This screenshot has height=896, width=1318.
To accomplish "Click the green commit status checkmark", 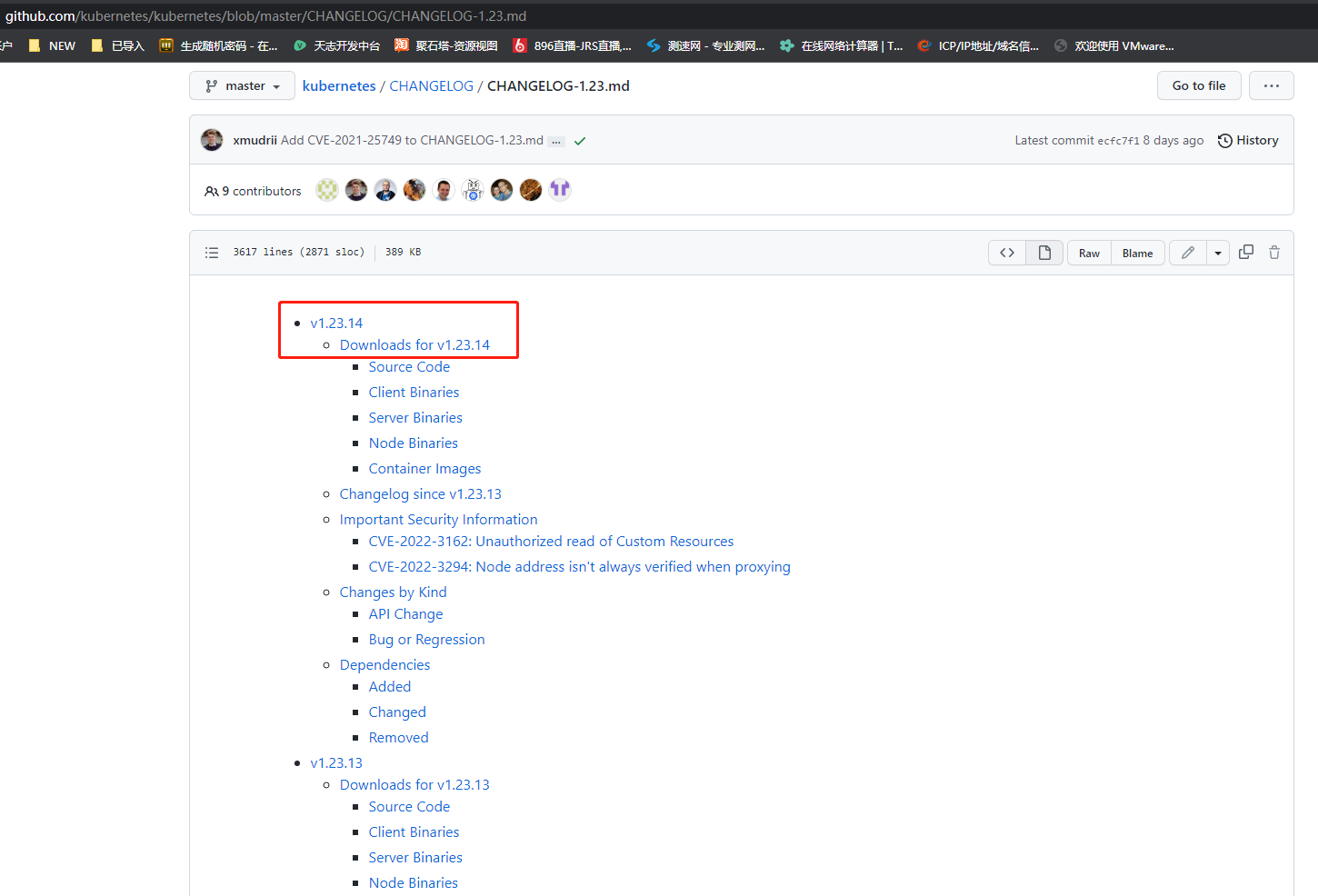I will (x=580, y=141).
